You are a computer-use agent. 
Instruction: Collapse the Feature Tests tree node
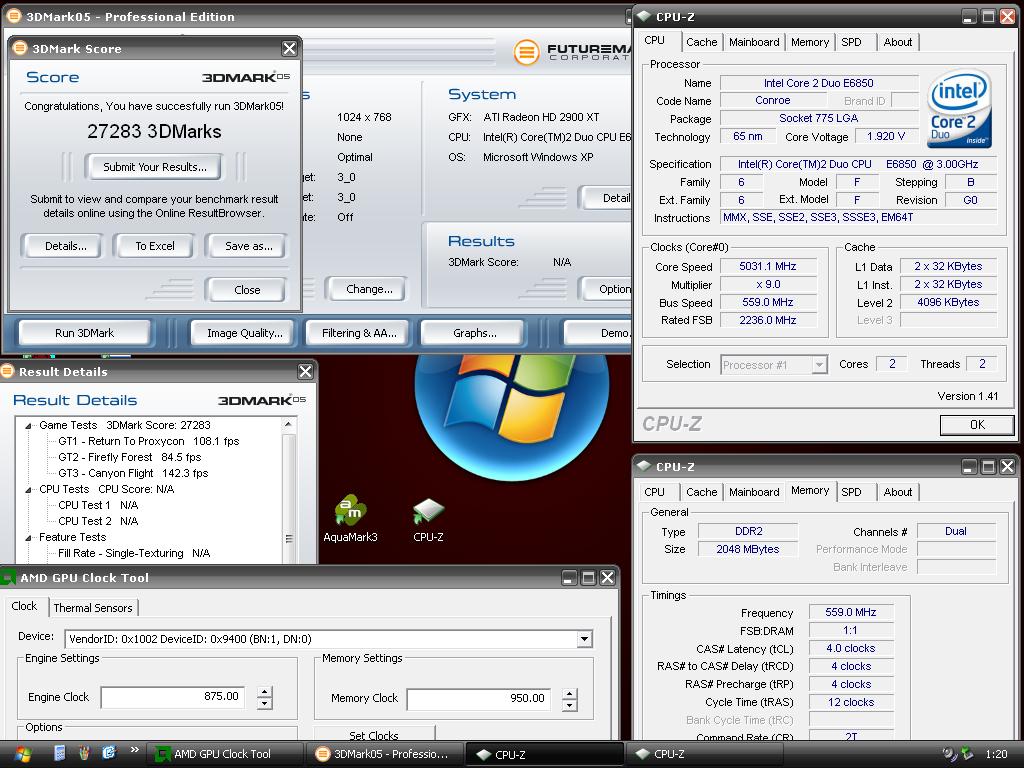pyautogui.click(x=28, y=537)
